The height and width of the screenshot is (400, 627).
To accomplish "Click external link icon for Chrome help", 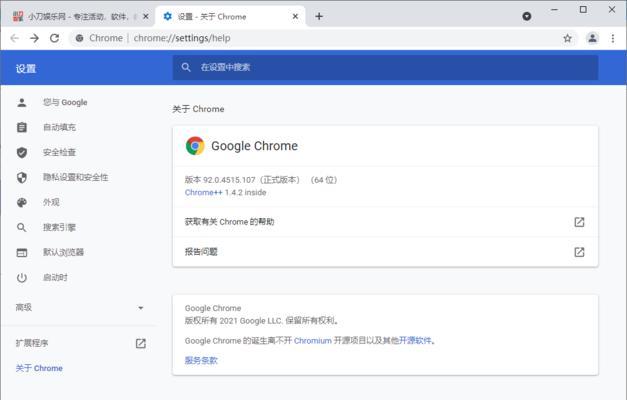I will 579,222.
